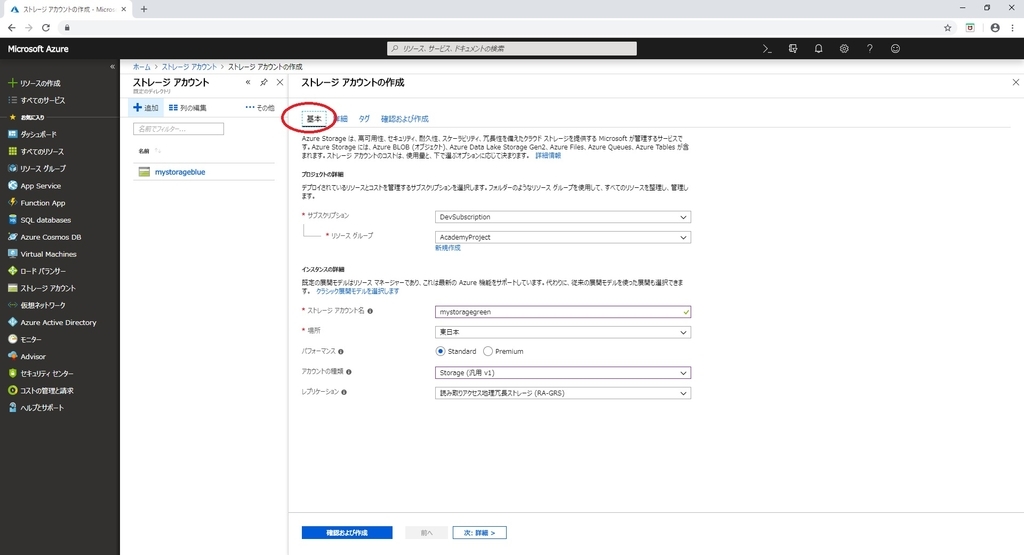Open portal settings gear icon

tap(844, 48)
